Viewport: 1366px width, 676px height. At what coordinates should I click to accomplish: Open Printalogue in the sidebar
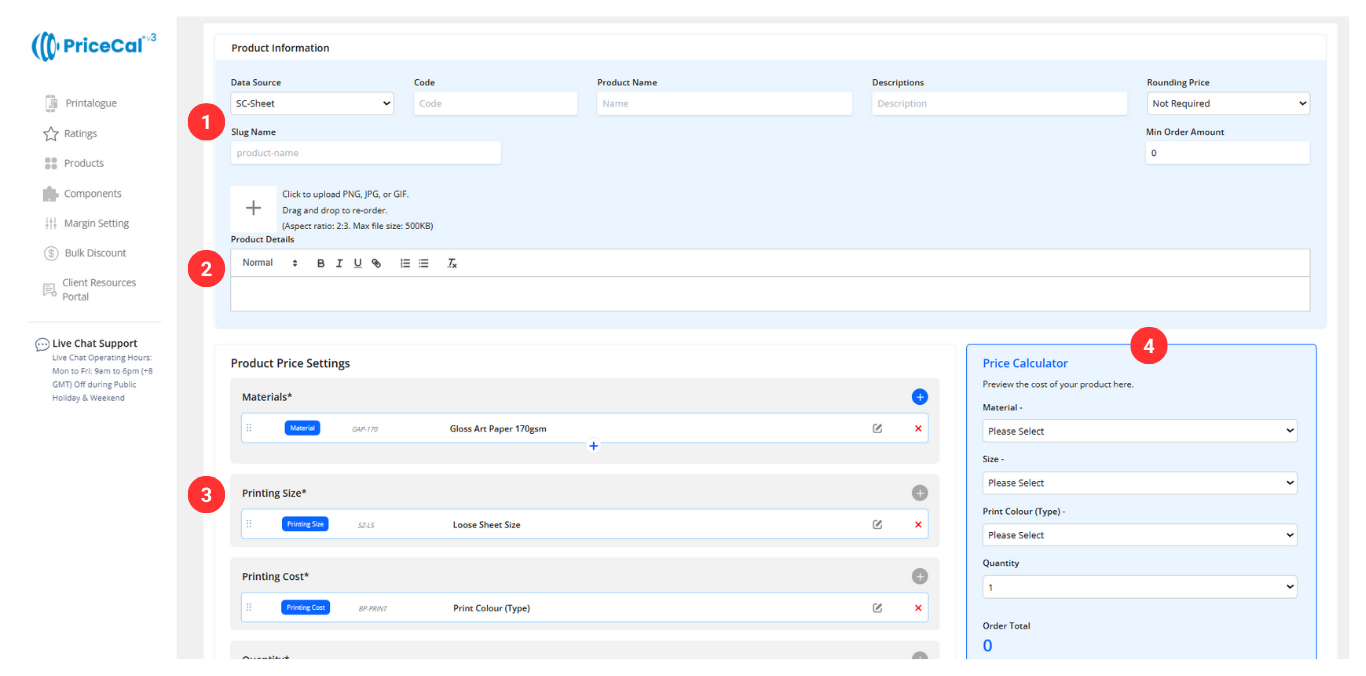[90, 103]
